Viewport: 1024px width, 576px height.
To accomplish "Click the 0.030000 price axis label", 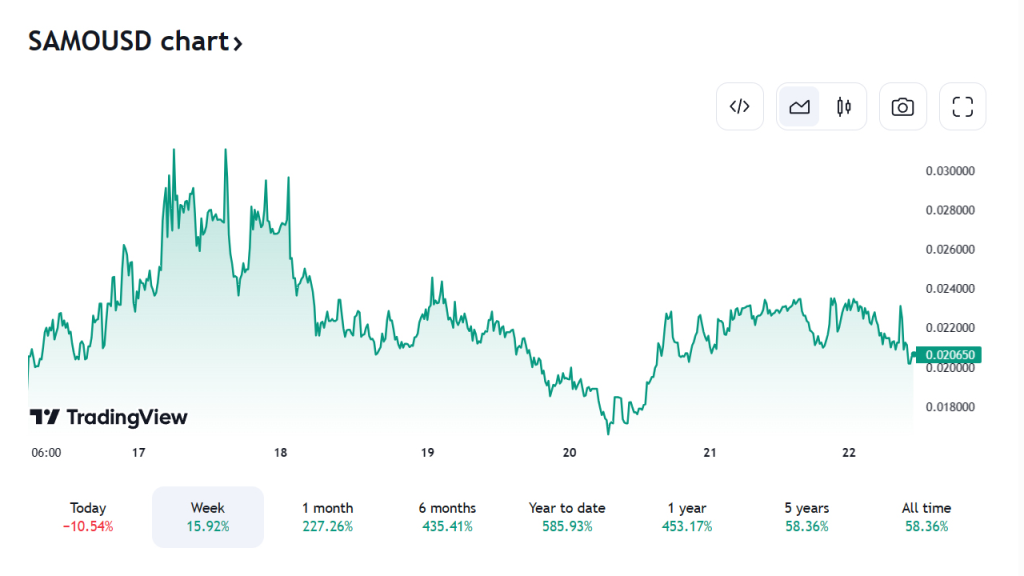I will (950, 171).
